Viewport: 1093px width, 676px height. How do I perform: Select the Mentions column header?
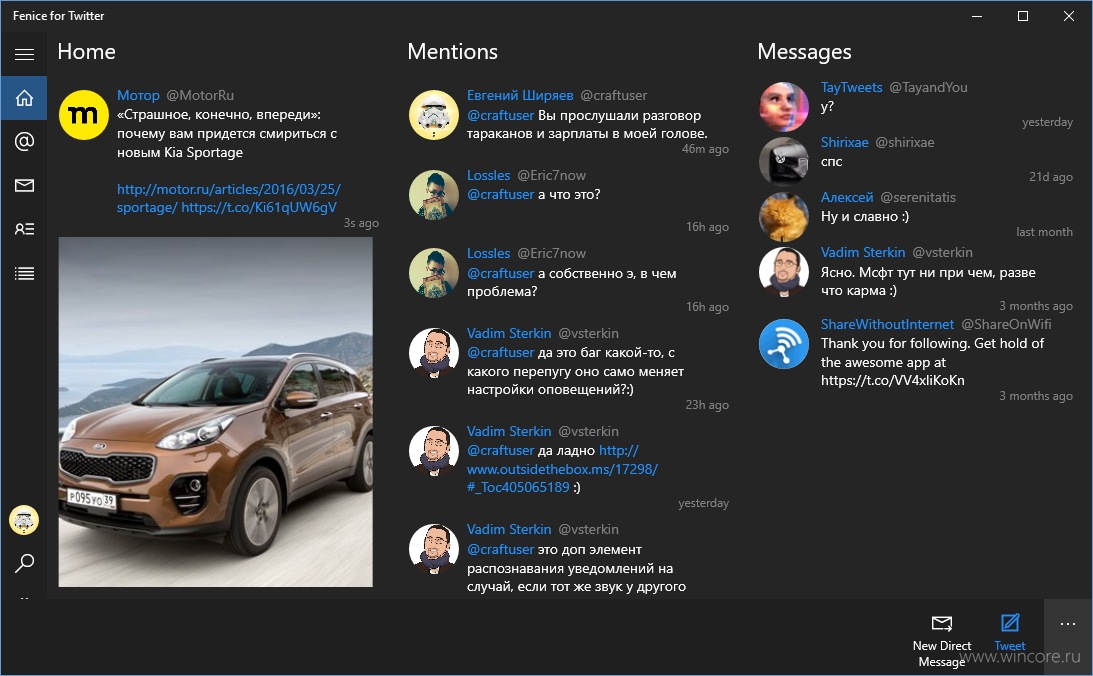coord(452,52)
